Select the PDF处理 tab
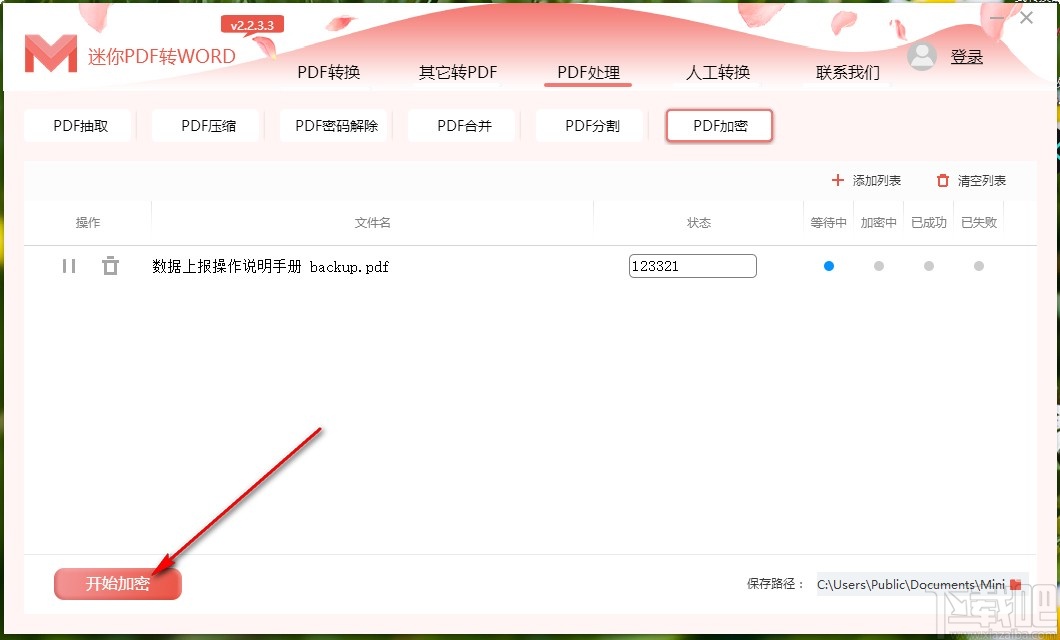 588,72
